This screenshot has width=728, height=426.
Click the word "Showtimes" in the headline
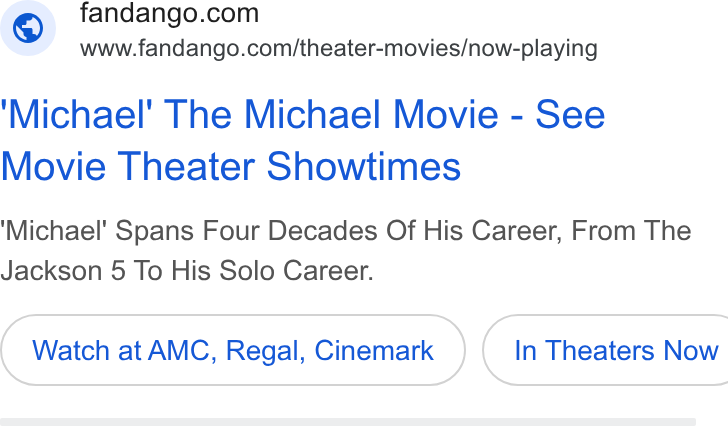364,166
